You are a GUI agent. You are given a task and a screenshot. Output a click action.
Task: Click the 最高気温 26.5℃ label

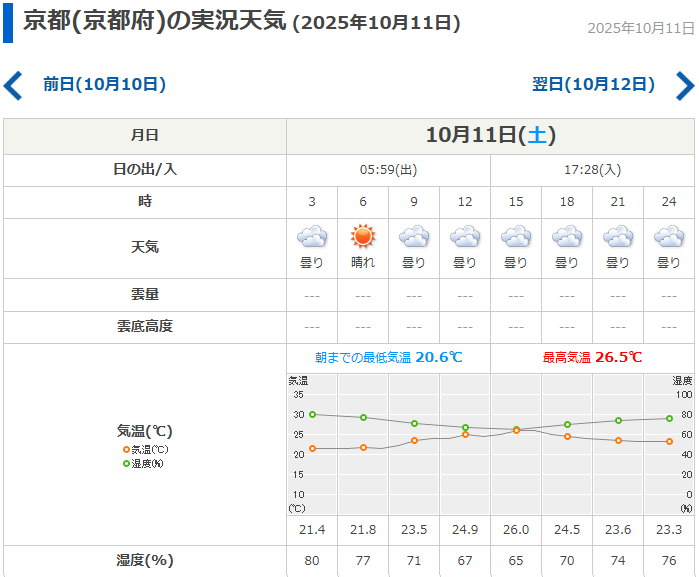(x=592, y=358)
